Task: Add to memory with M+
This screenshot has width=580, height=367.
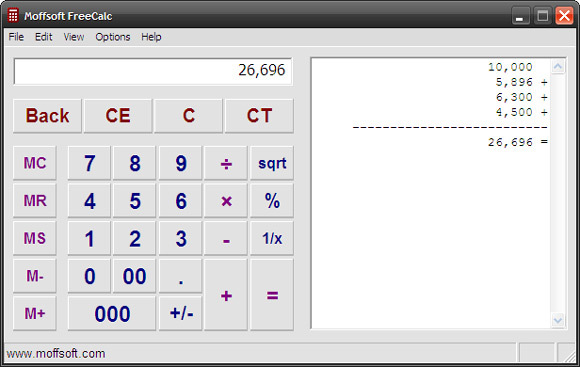Action: [35, 313]
